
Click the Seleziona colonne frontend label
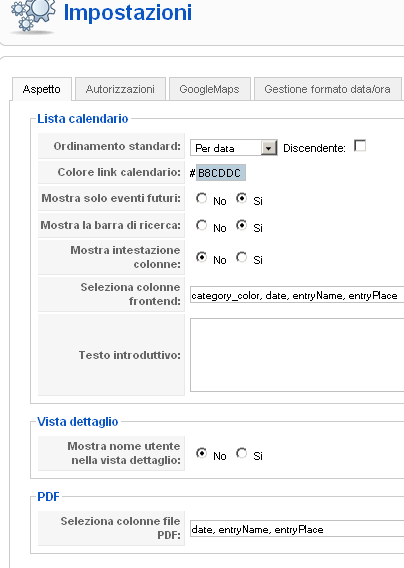tap(130, 294)
